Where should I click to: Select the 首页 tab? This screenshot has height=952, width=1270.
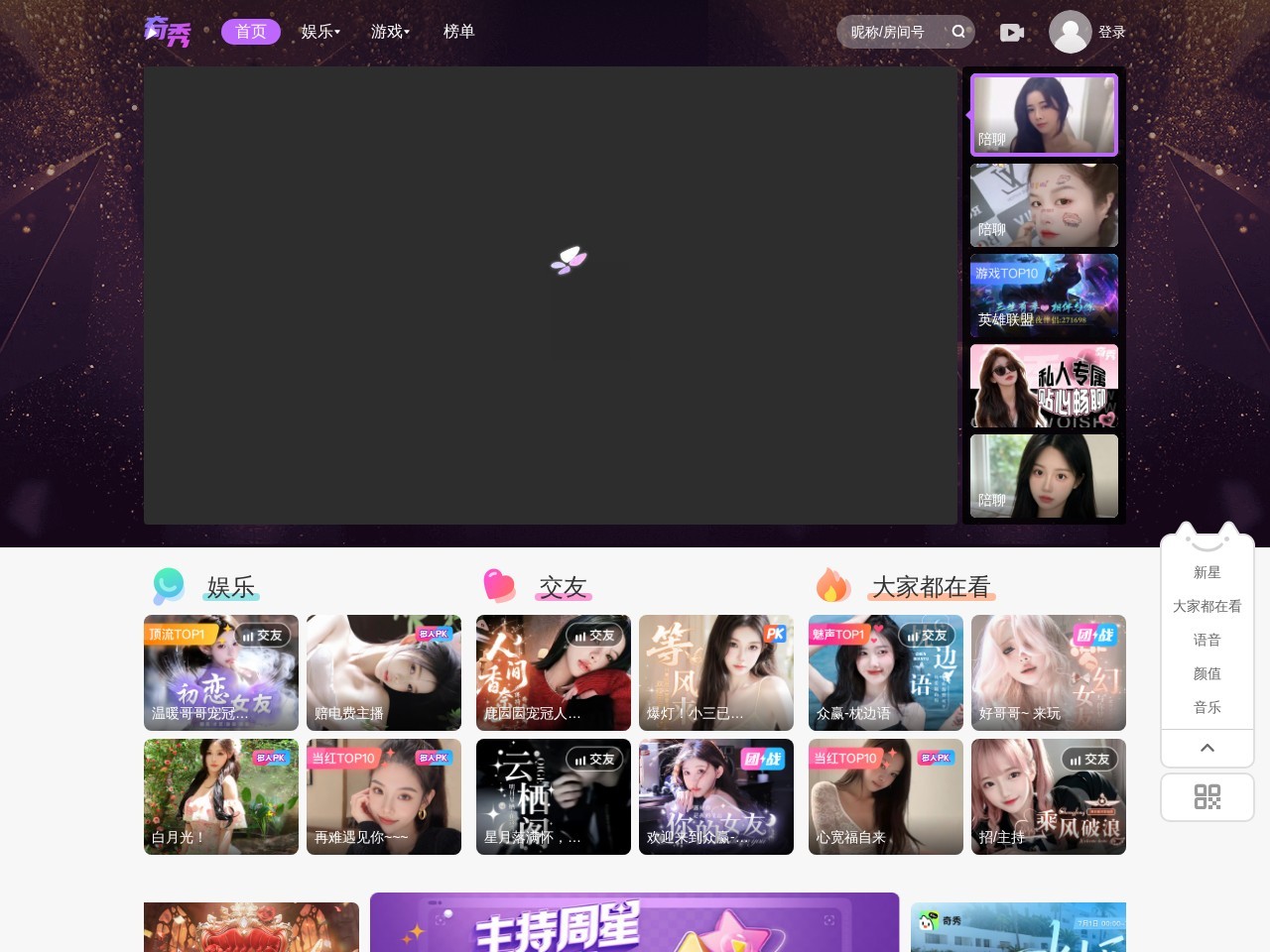pyautogui.click(x=251, y=32)
